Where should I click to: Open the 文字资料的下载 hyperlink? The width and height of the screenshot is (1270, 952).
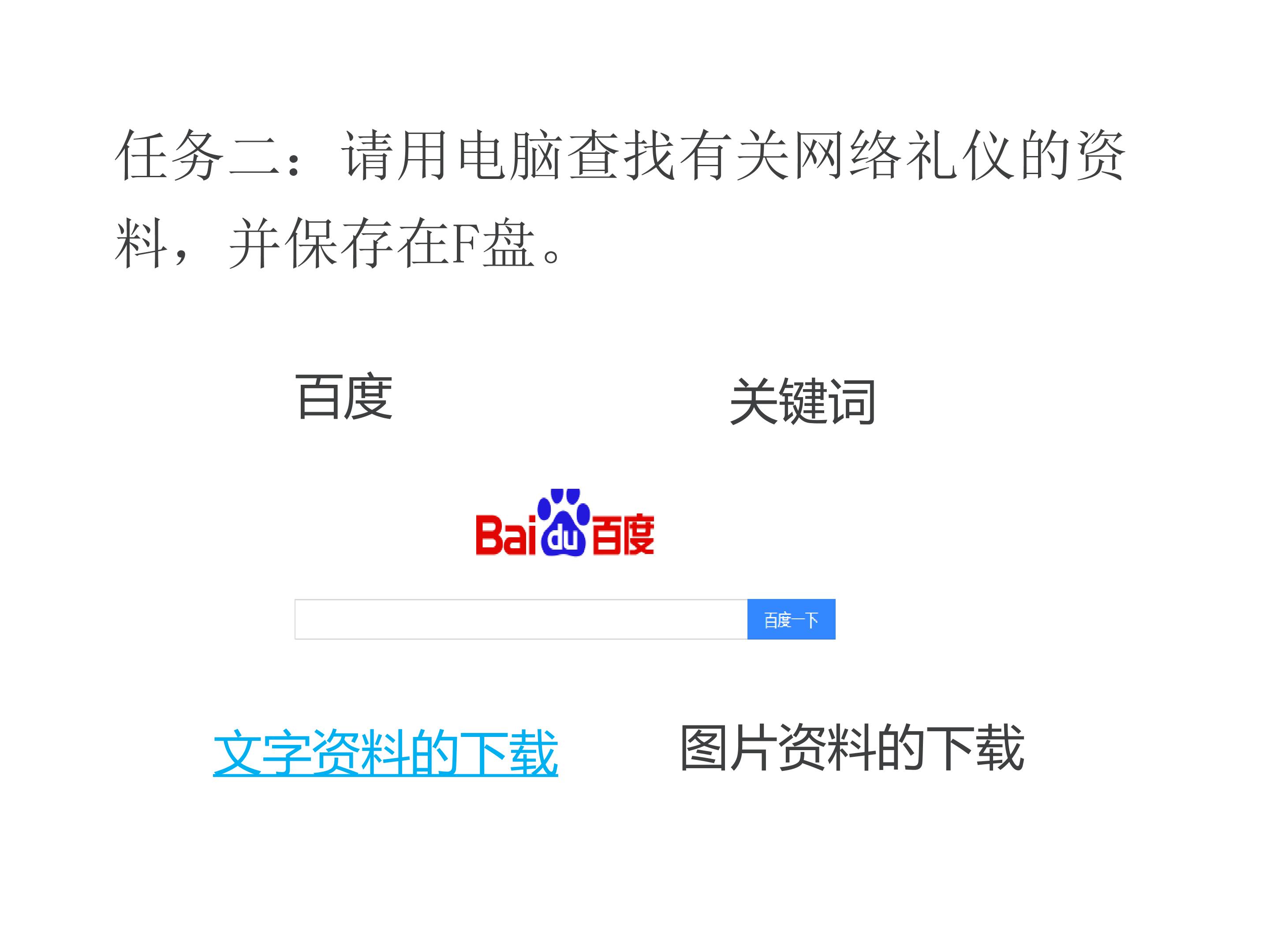(385, 753)
